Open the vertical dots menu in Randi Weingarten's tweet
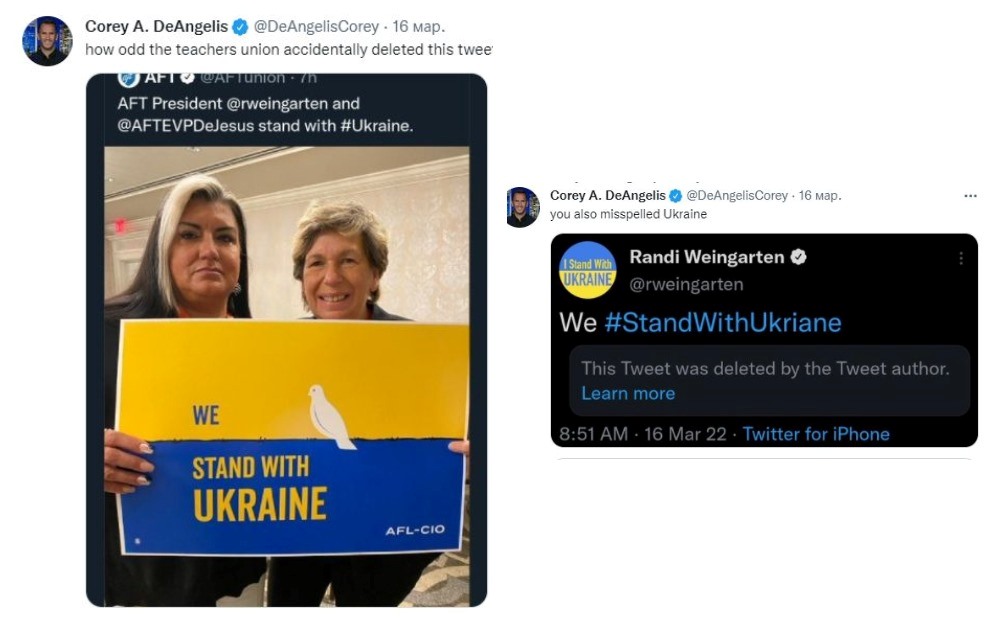Screen dimensions: 1000x638 [961, 258]
